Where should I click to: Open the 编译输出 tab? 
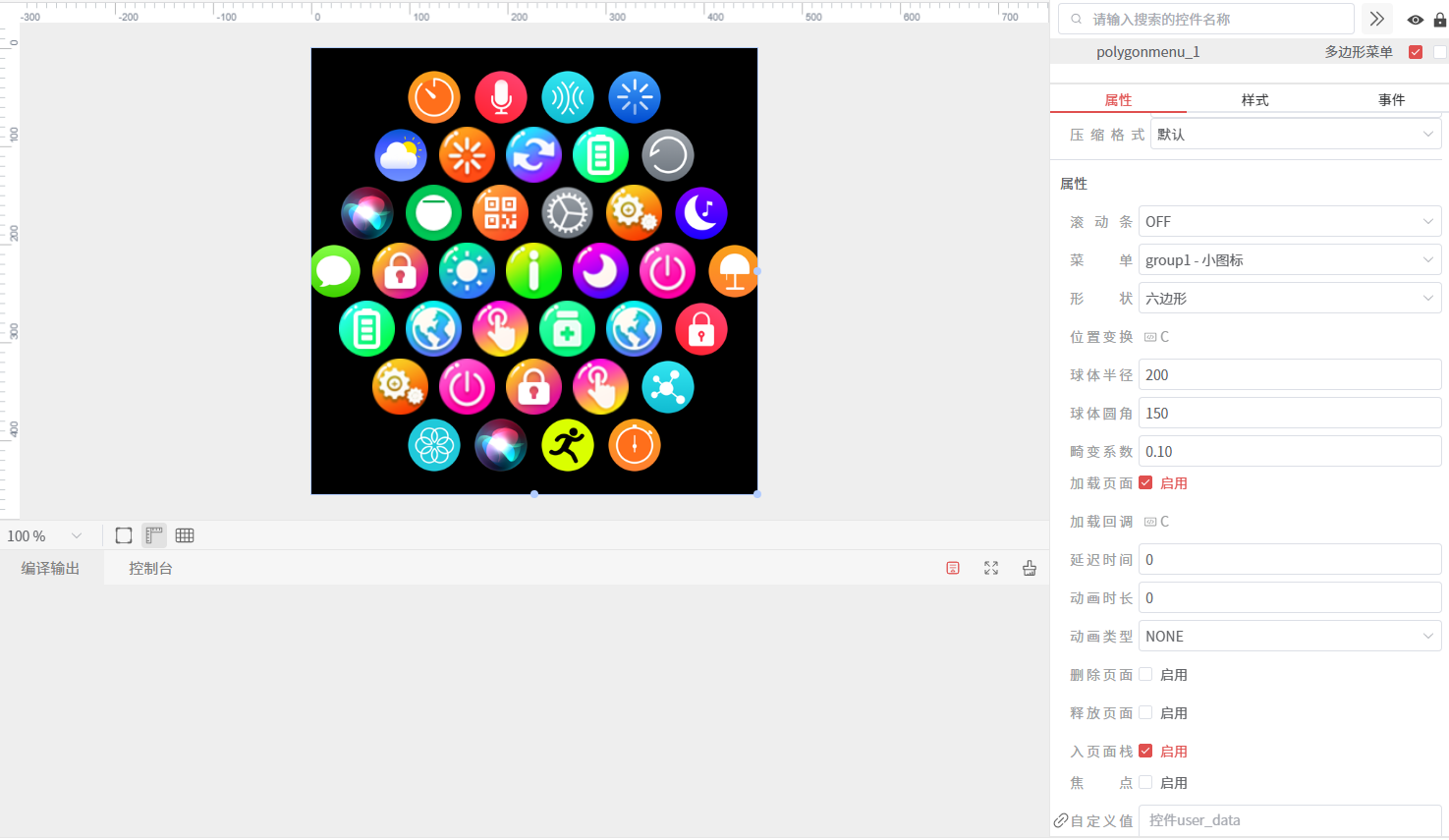(x=51, y=568)
